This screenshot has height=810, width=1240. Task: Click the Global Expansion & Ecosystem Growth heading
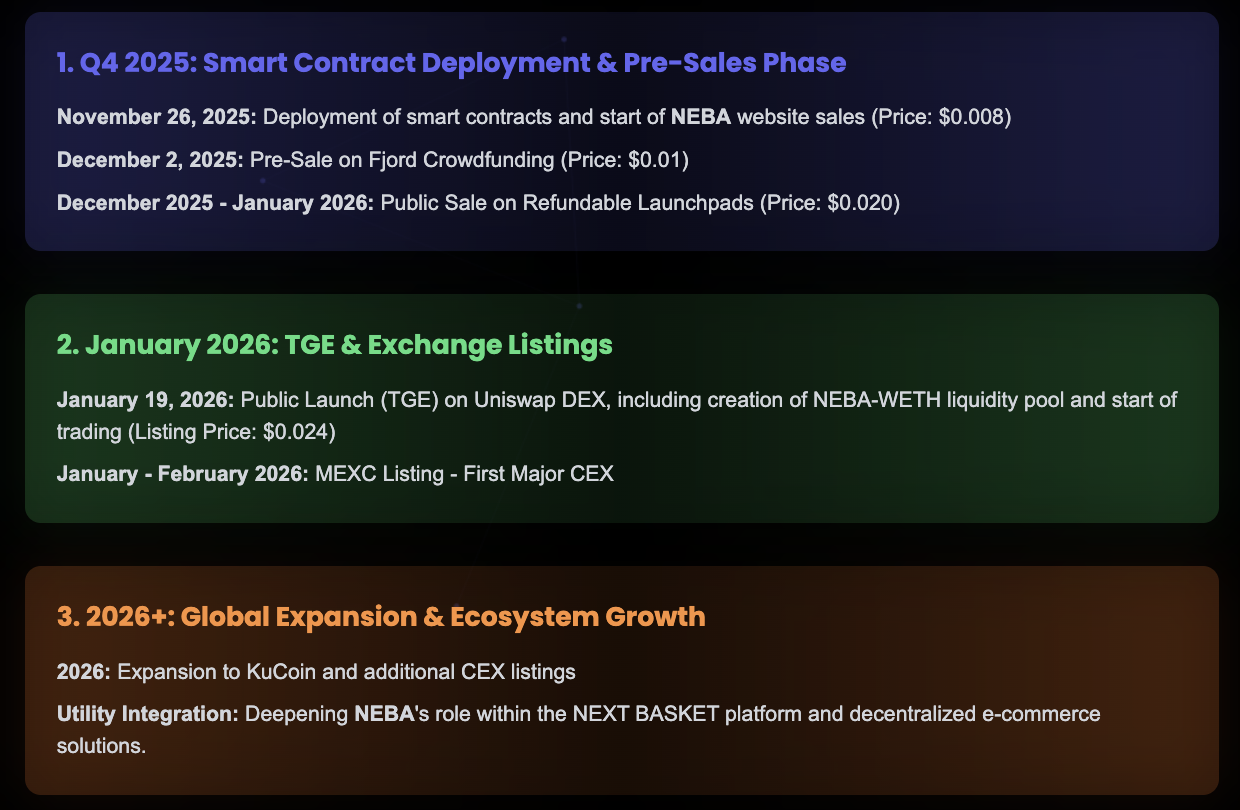tap(381, 617)
